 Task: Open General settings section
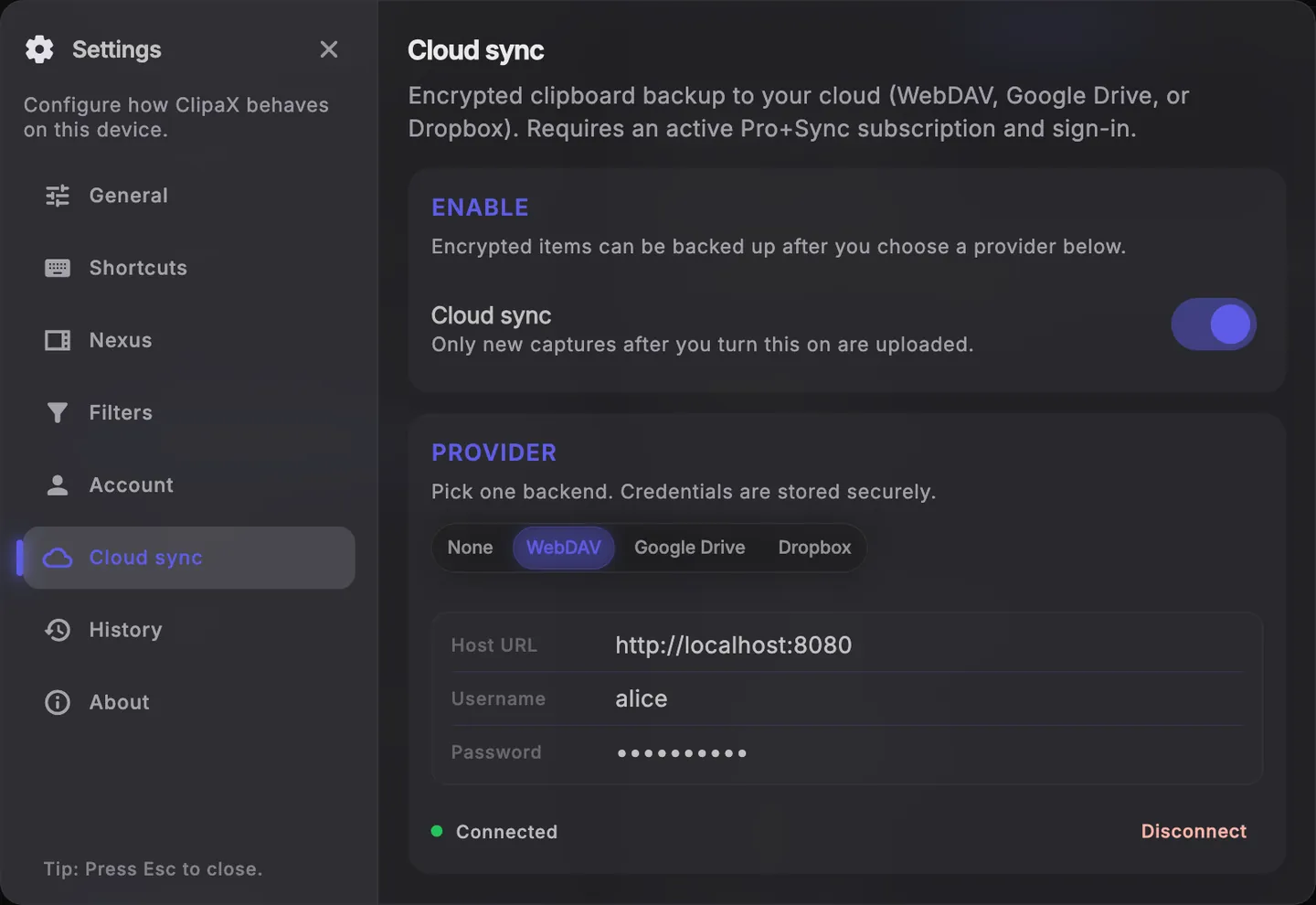(x=189, y=196)
